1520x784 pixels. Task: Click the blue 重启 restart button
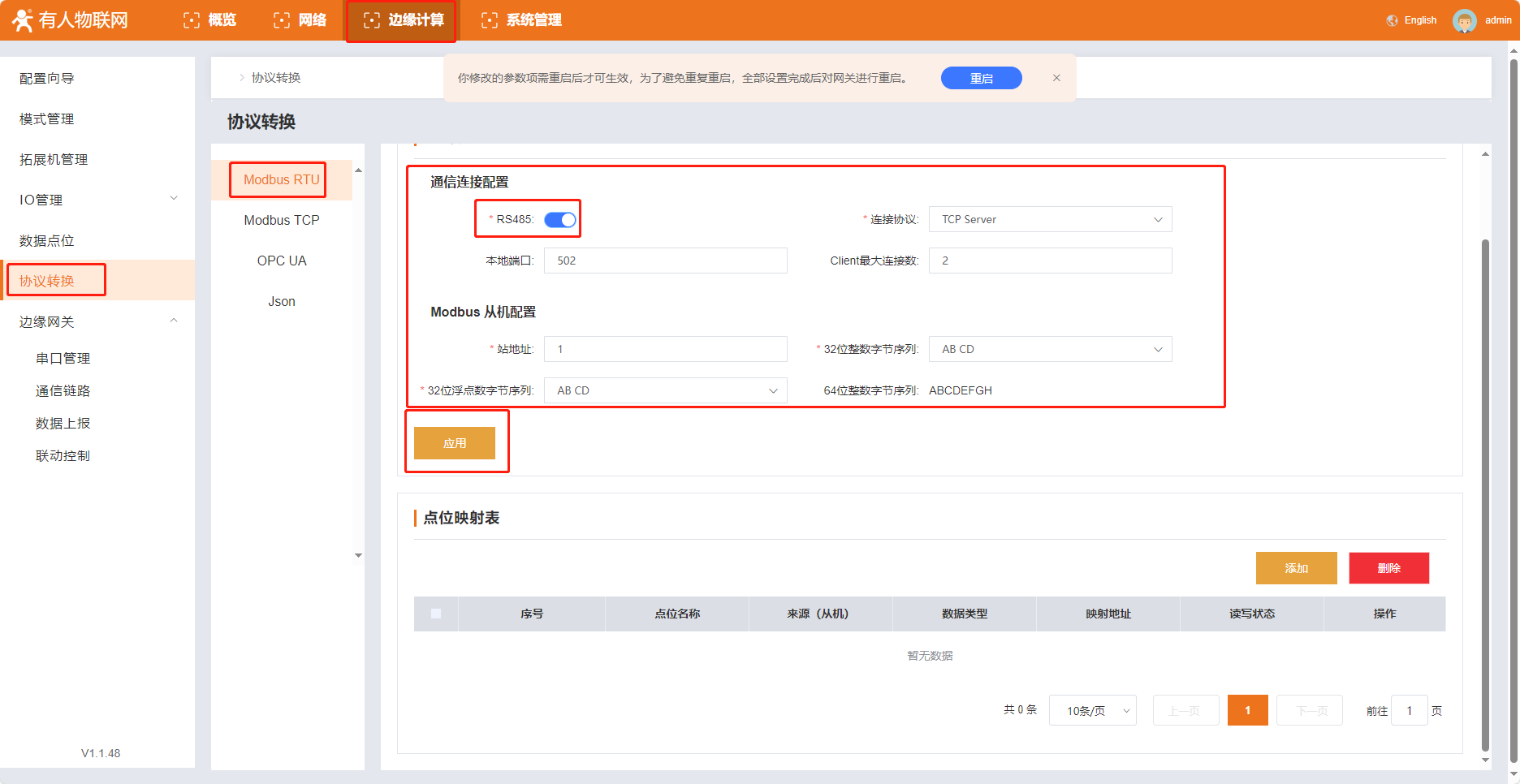[981, 78]
